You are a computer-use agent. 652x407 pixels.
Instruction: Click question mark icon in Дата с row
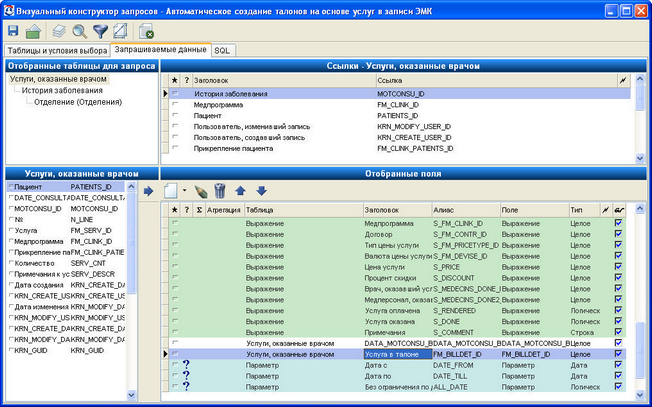186,365
